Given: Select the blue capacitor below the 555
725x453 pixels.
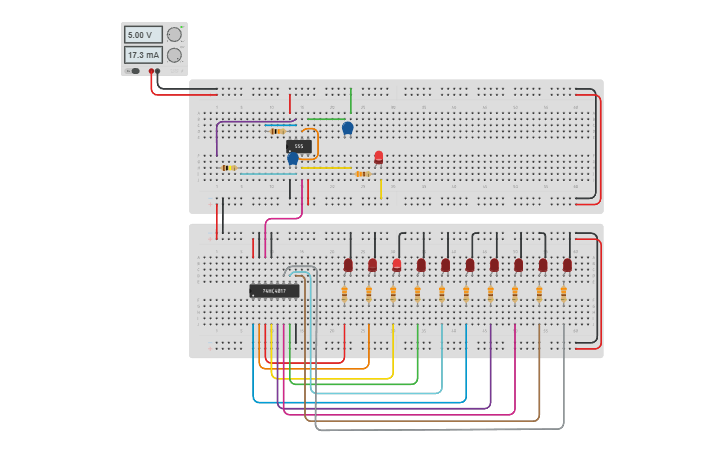Looking at the screenshot, I should point(293,160).
